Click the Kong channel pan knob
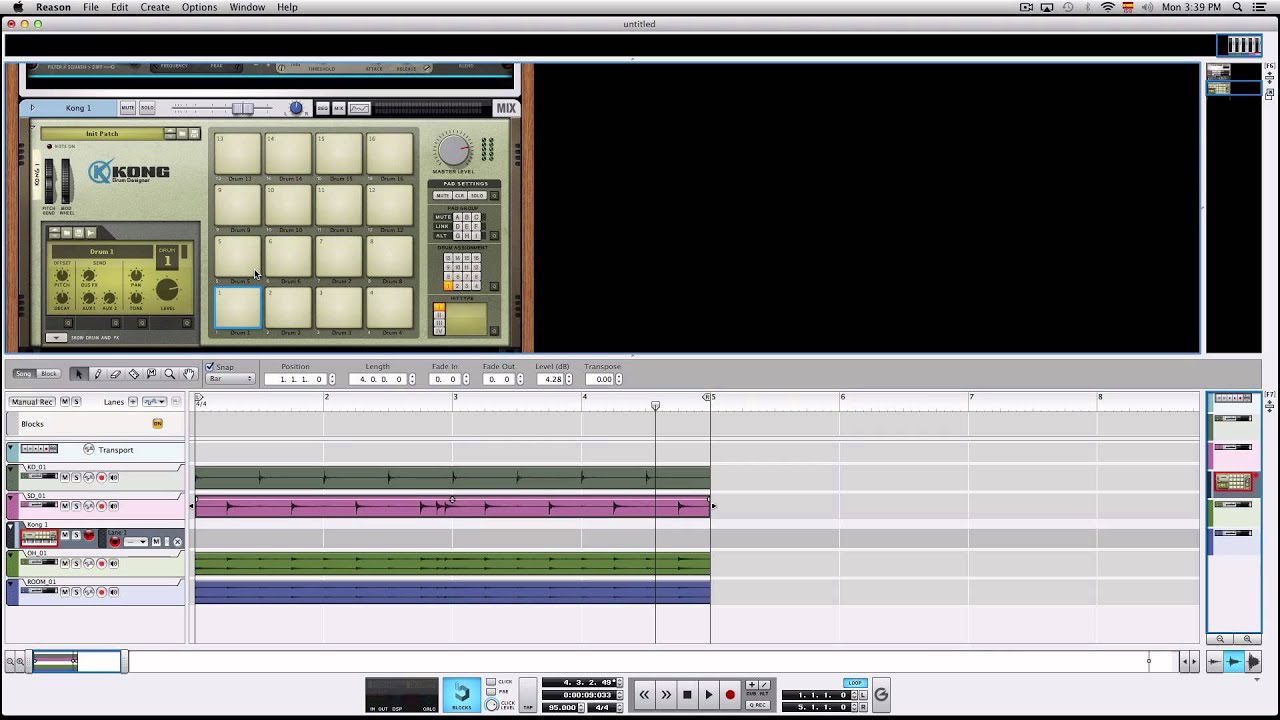The height and width of the screenshot is (720, 1280). (x=296, y=108)
